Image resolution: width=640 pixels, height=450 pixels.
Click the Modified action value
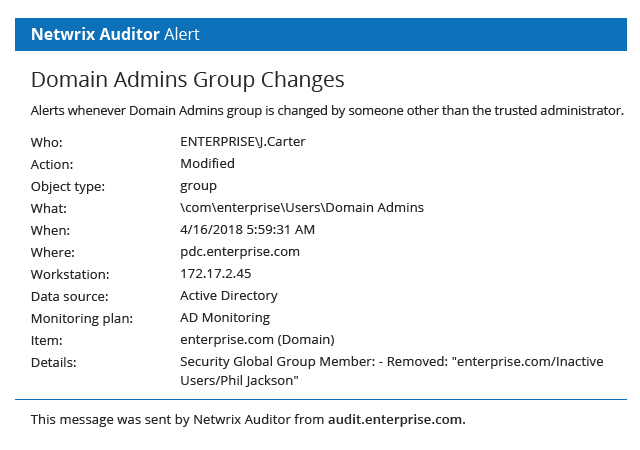tap(207, 163)
